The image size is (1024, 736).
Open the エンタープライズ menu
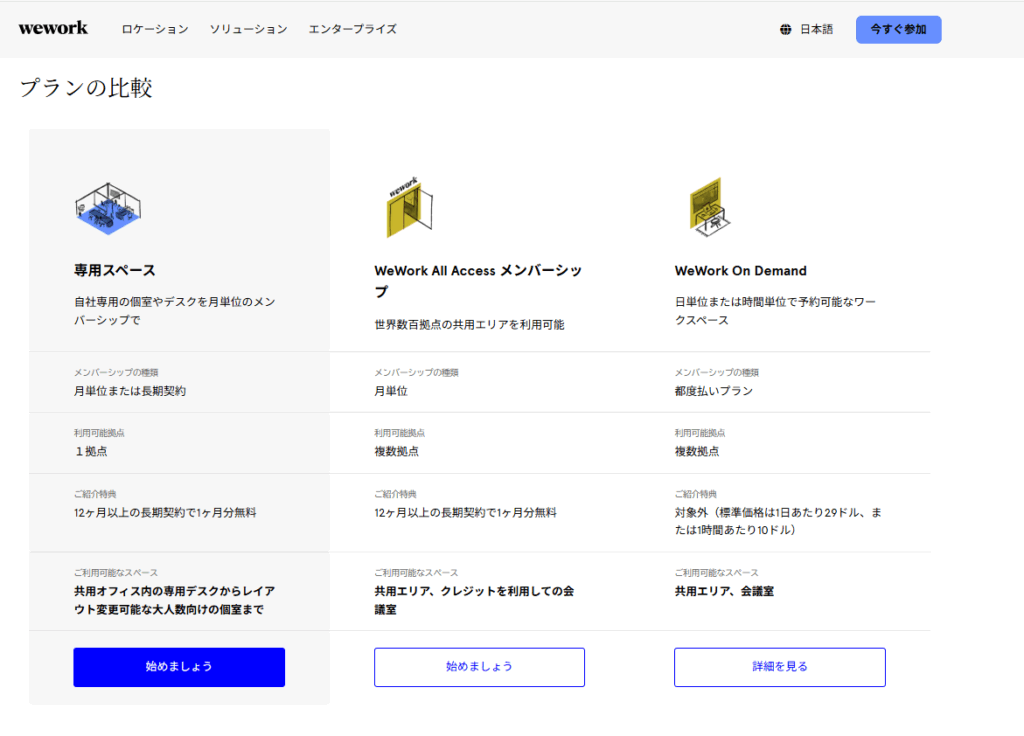click(353, 29)
